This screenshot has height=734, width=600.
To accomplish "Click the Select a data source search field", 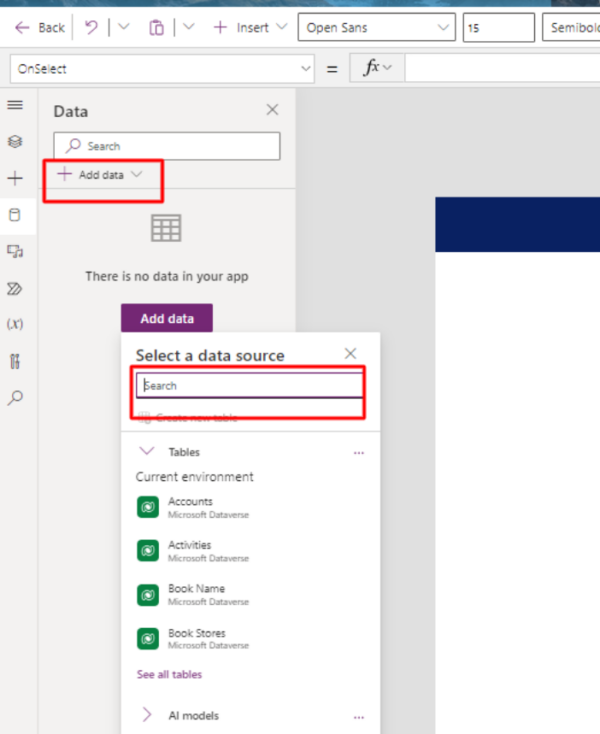I will click(250, 385).
